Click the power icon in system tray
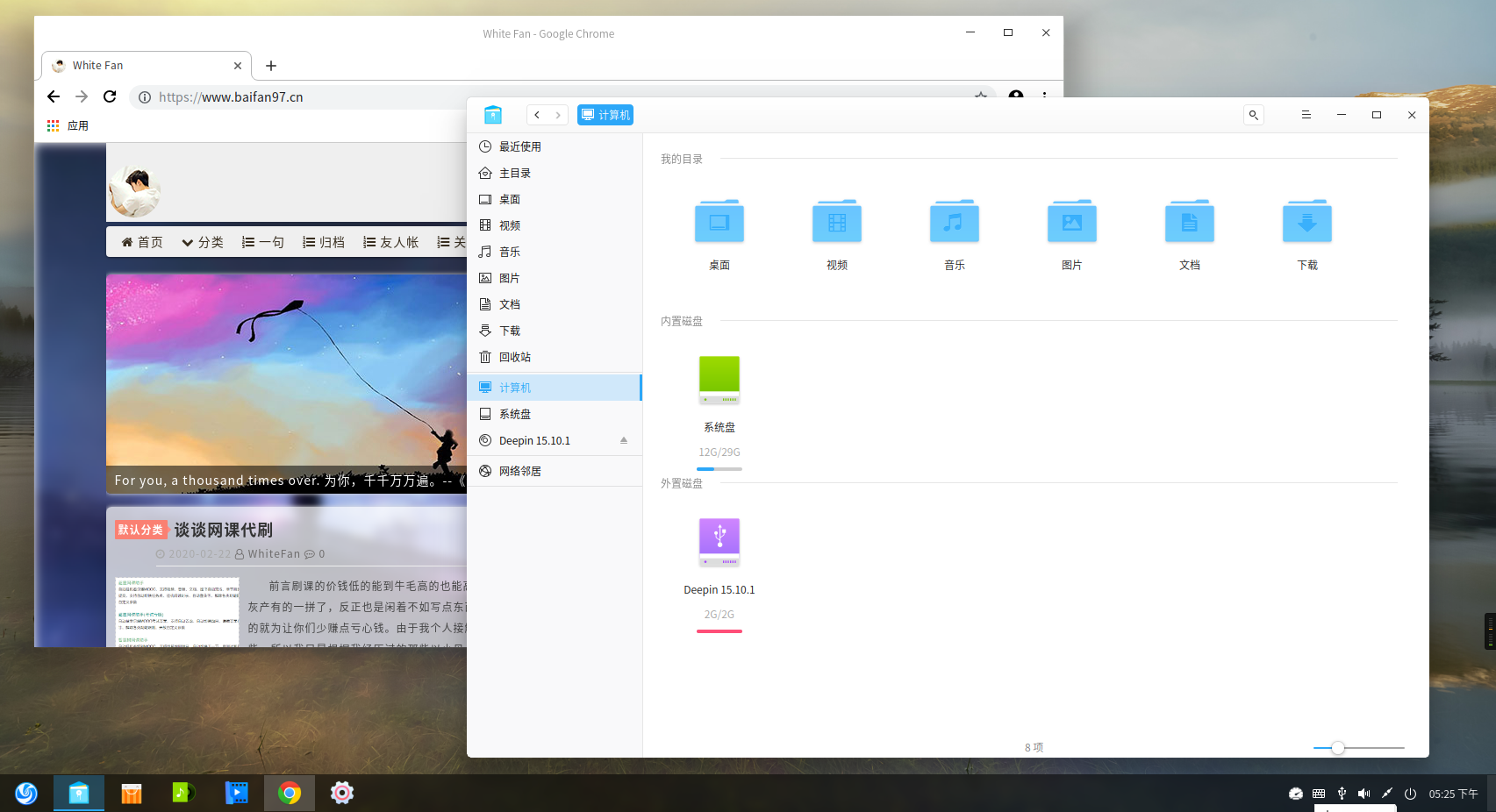 tap(1410, 794)
